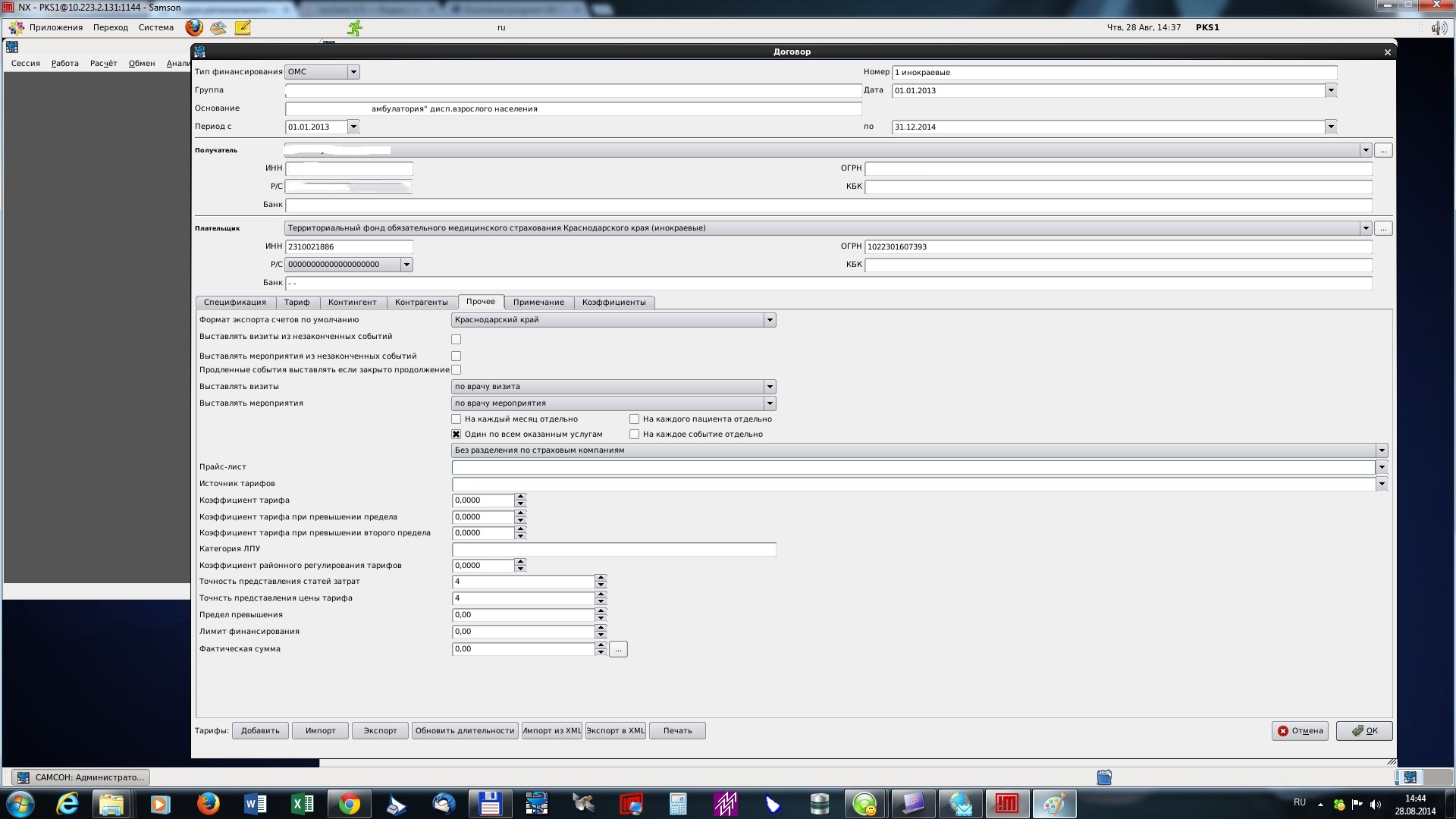Confirm with the OK button
The width and height of the screenshot is (1456, 819).
[1363, 730]
